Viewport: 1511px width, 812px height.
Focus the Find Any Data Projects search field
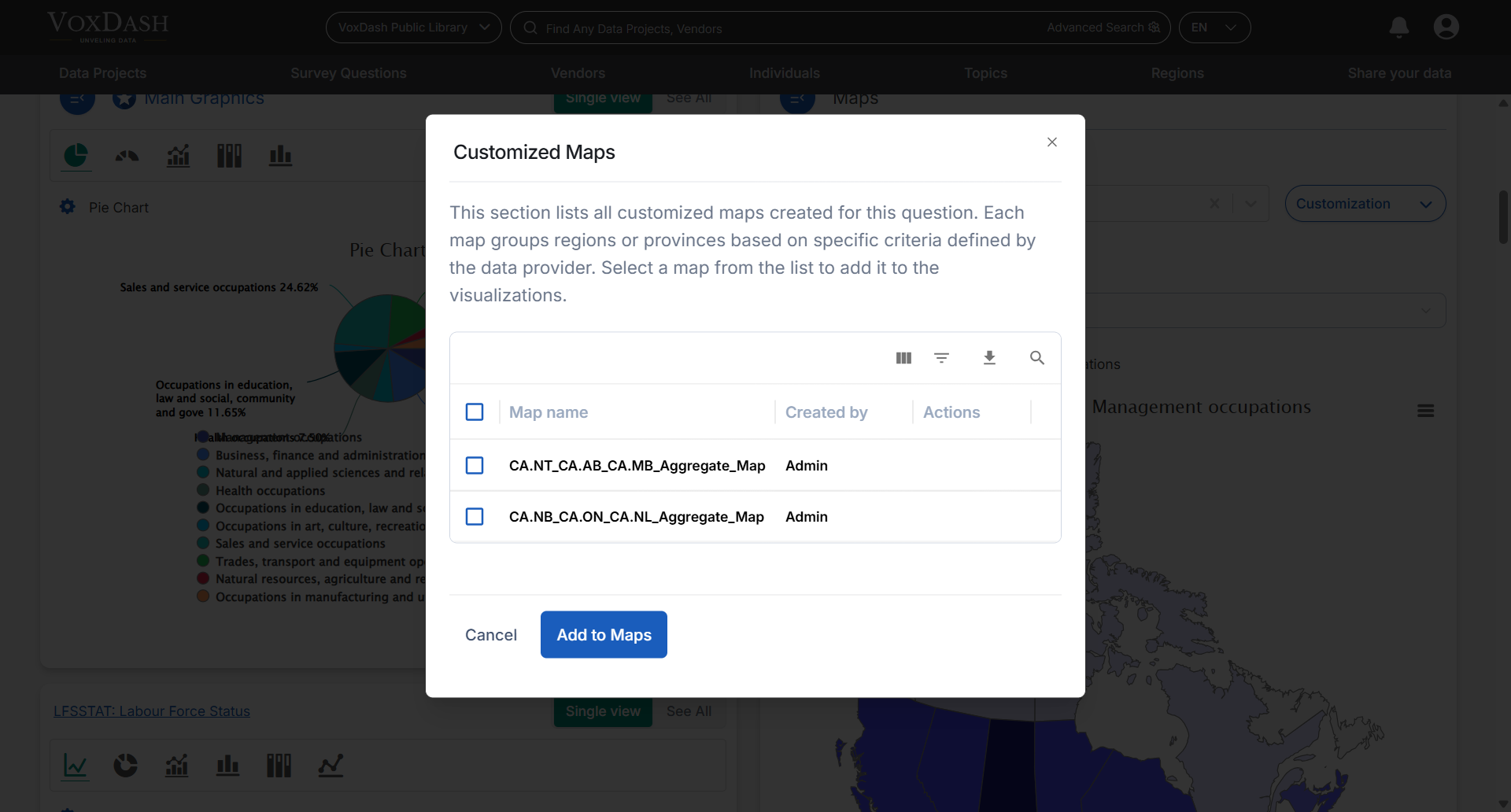click(x=787, y=28)
